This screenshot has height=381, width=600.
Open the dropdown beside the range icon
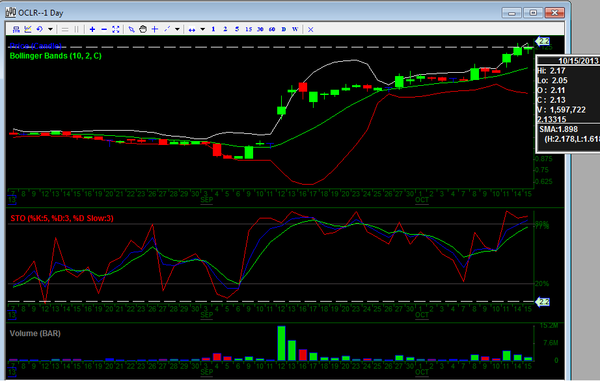(x=203, y=29)
